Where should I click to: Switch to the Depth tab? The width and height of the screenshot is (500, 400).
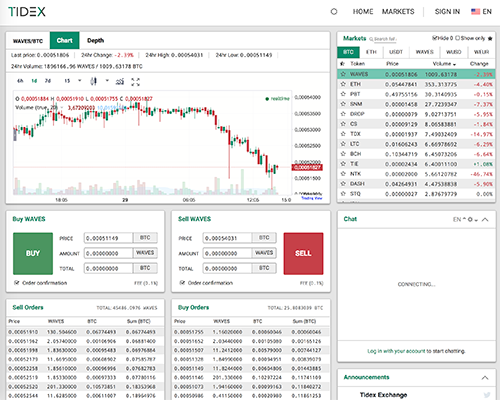[x=96, y=41]
